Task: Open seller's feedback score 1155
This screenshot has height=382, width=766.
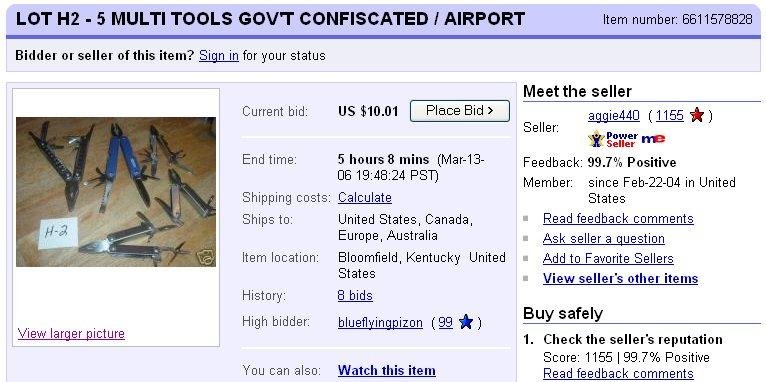Action: tap(669, 116)
